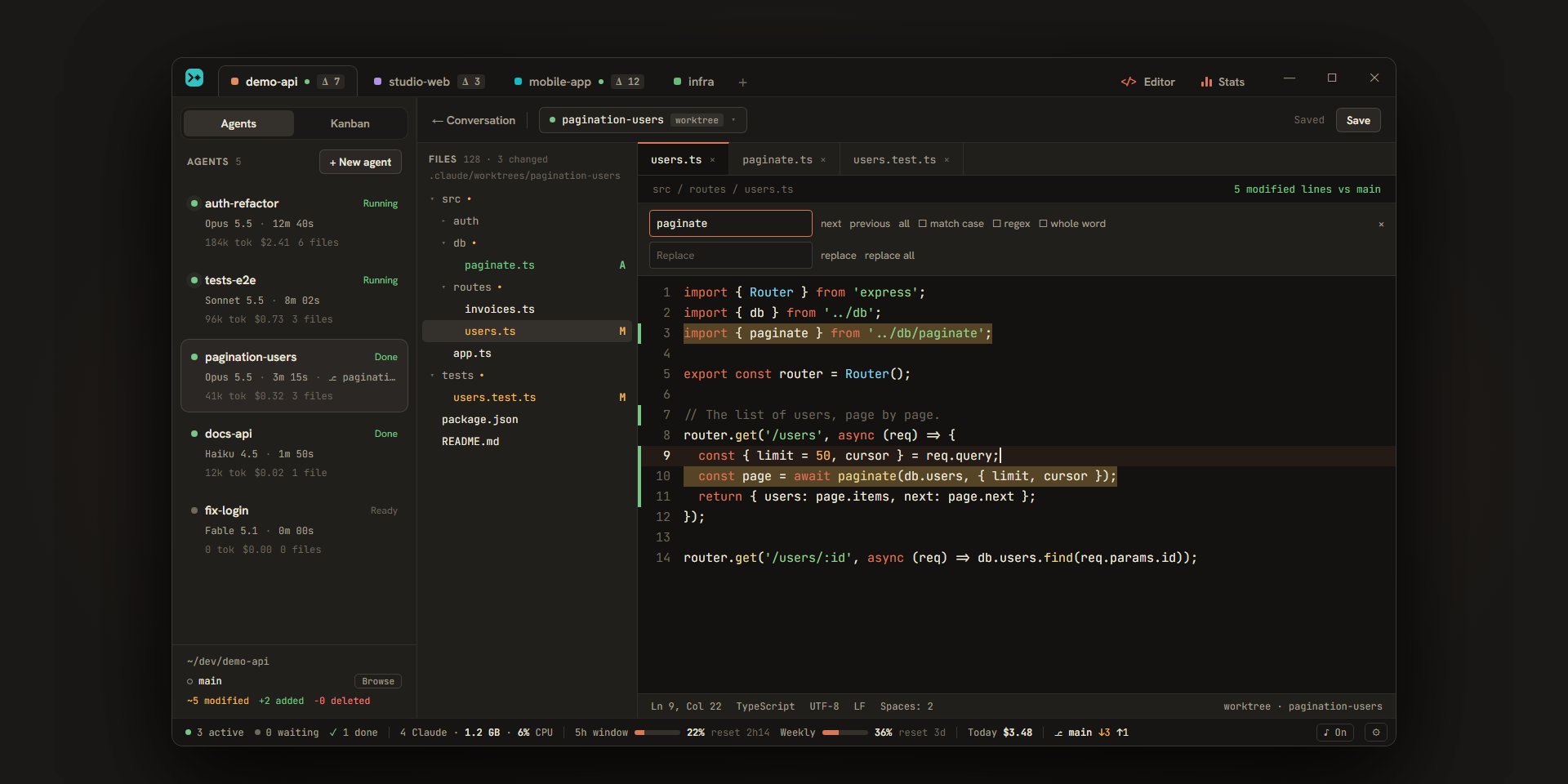1568x784 pixels.
Task: Switch to the studio-web project tab
Action: click(429, 82)
